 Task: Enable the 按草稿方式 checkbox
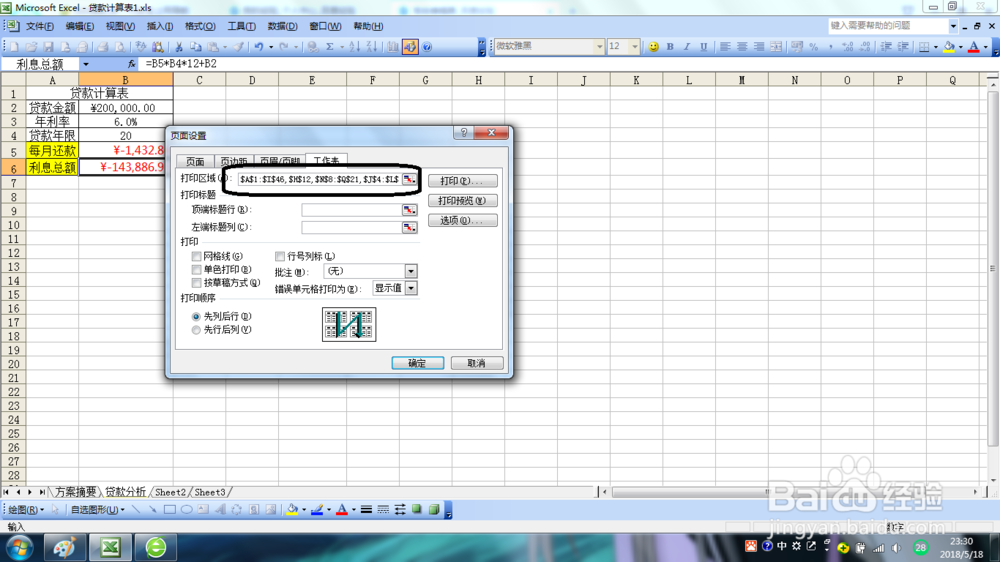pyautogui.click(x=196, y=283)
